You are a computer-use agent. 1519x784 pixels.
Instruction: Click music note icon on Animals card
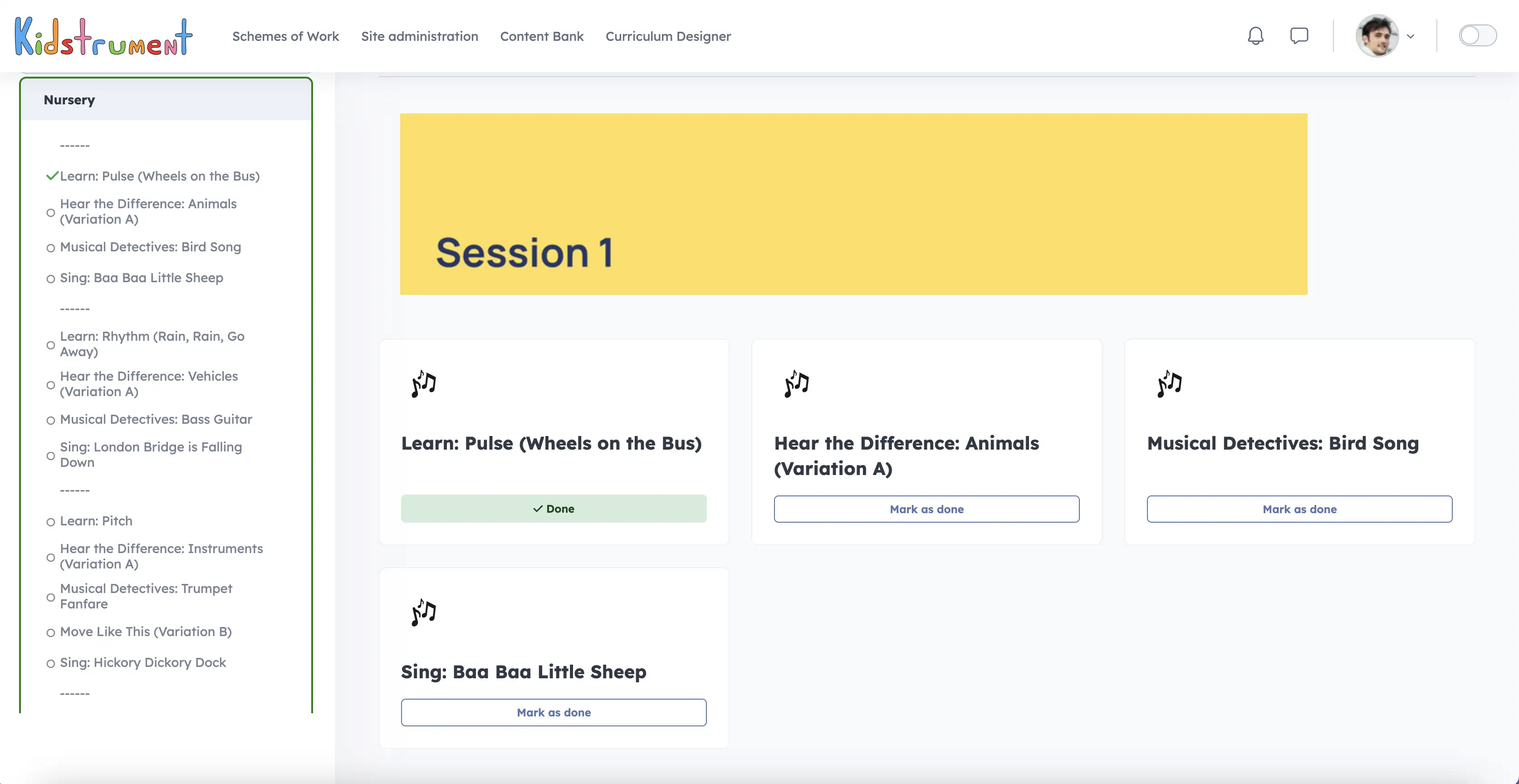[x=797, y=384]
